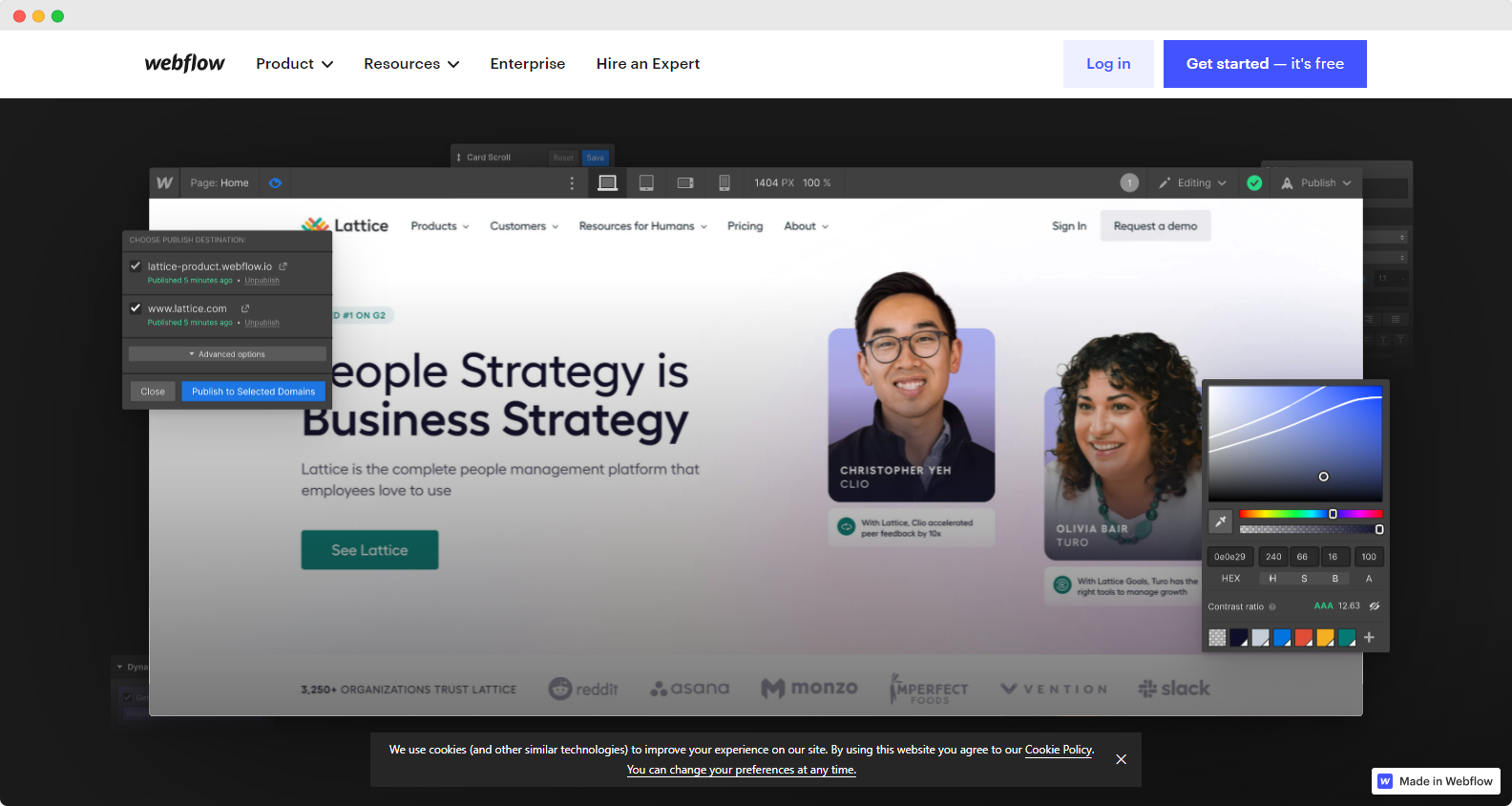
Task: Expand Resources for Humans menu
Action: pos(642,226)
